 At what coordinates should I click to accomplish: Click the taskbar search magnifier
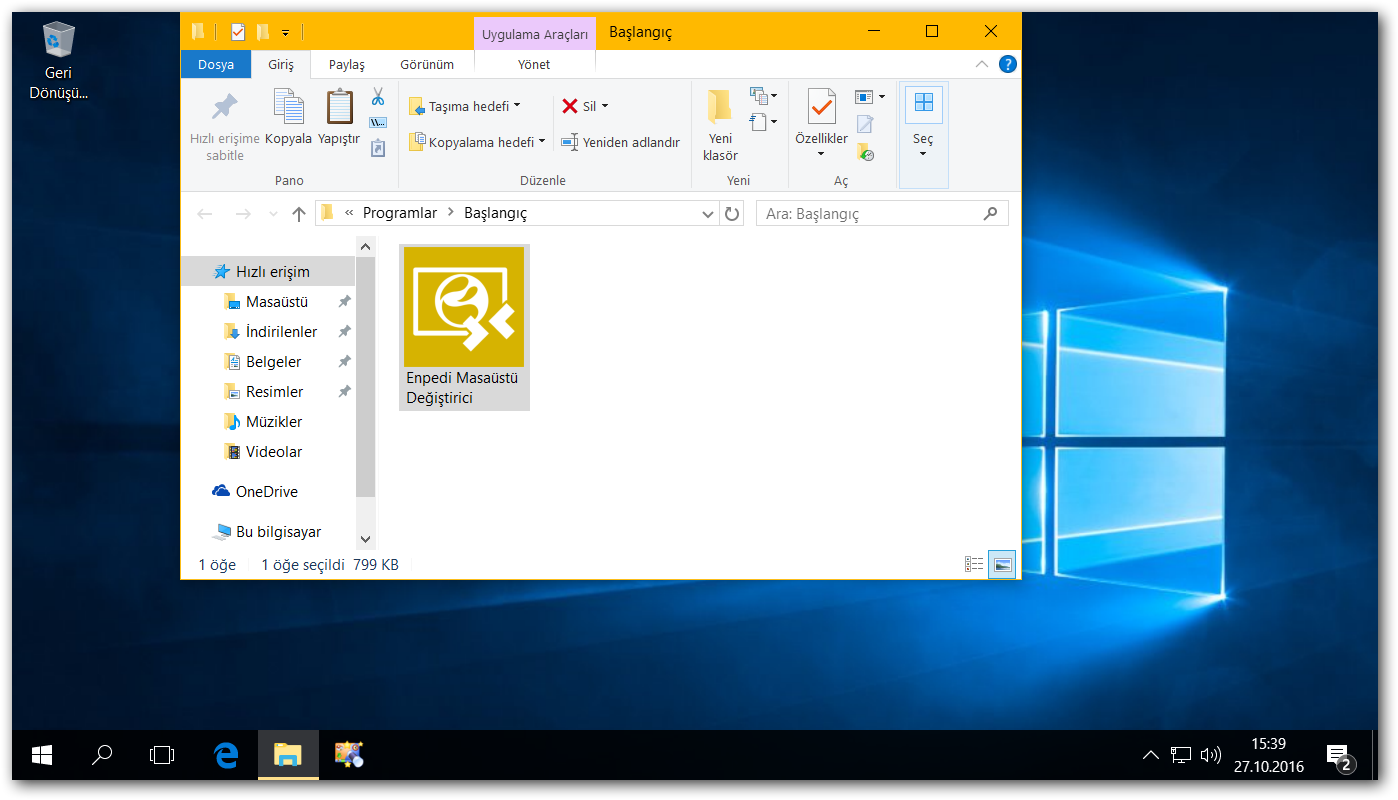click(101, 755)
